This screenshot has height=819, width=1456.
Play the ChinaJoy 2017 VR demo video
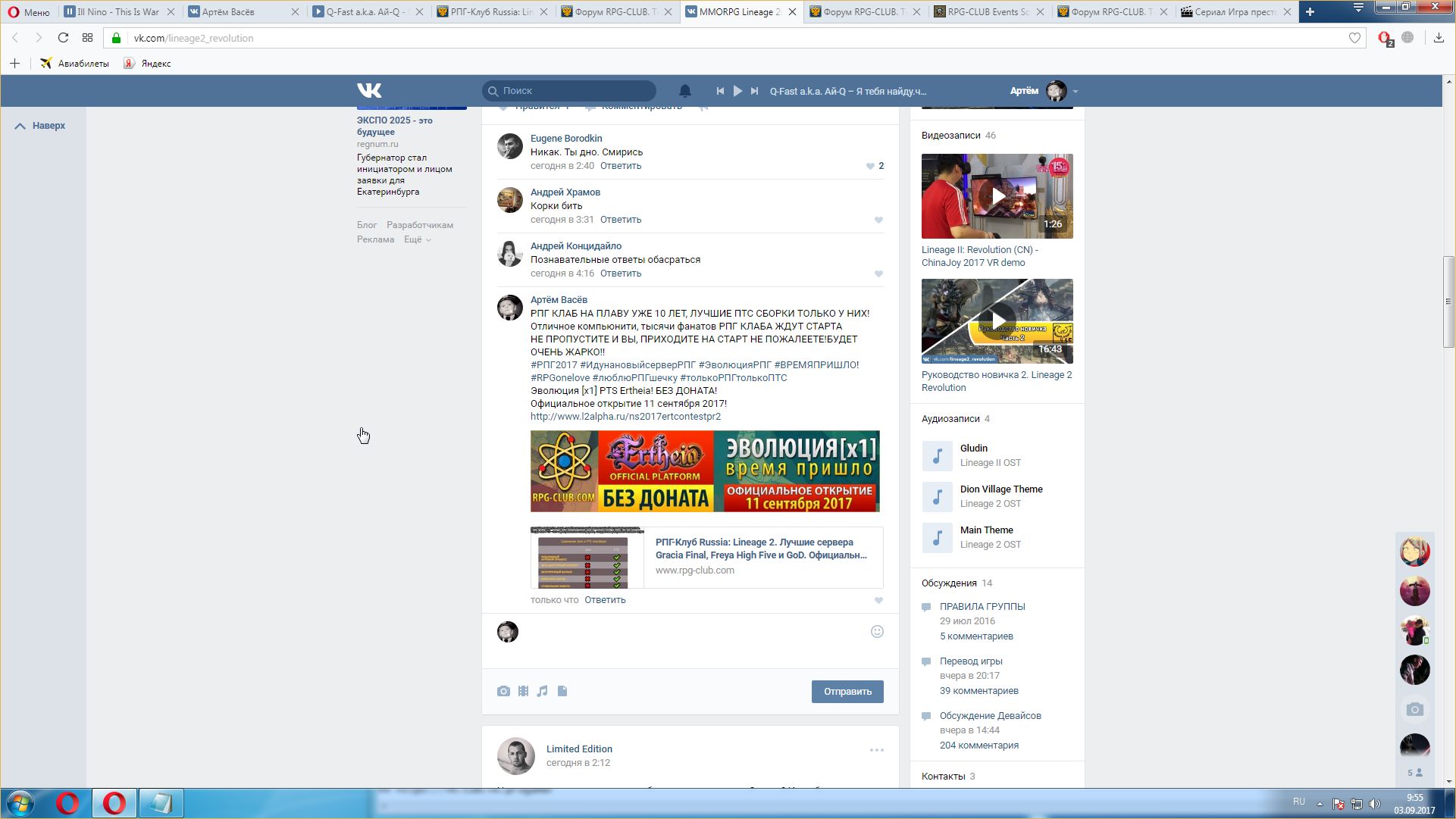tap(997, 196)
